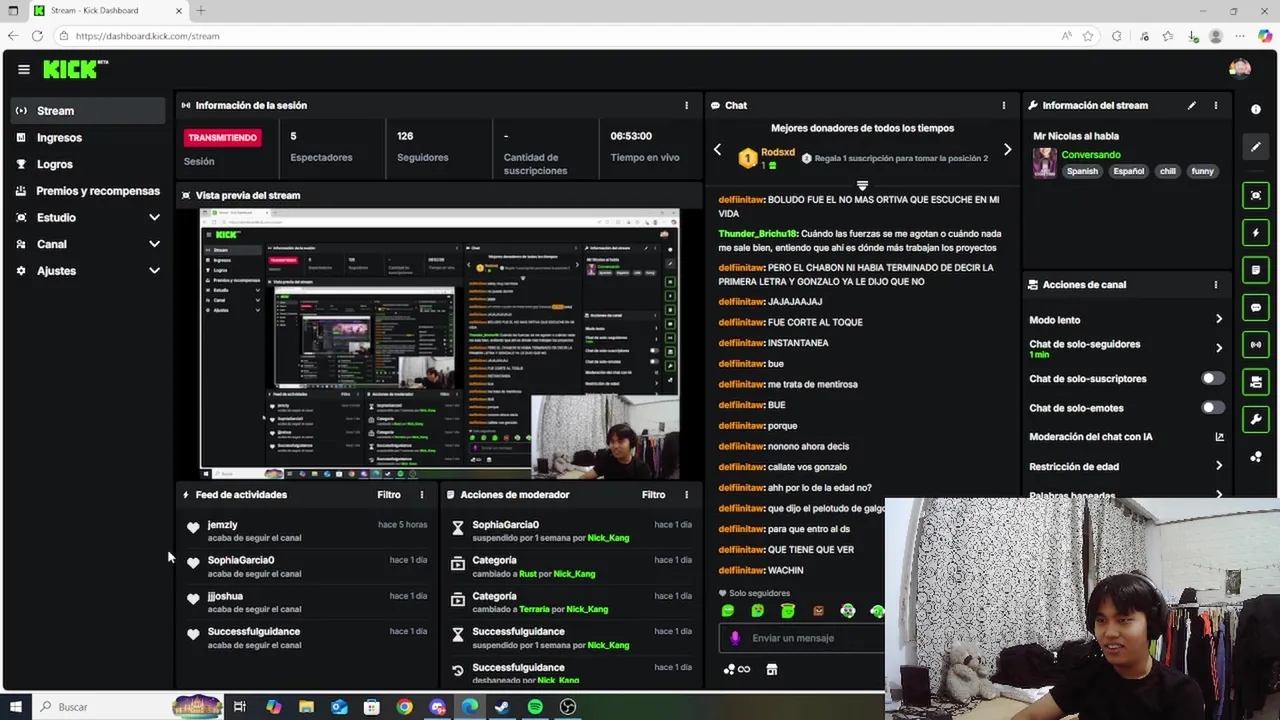
Task: Open Google Chrome from the taskbar
Action: [x=404, y=707]
